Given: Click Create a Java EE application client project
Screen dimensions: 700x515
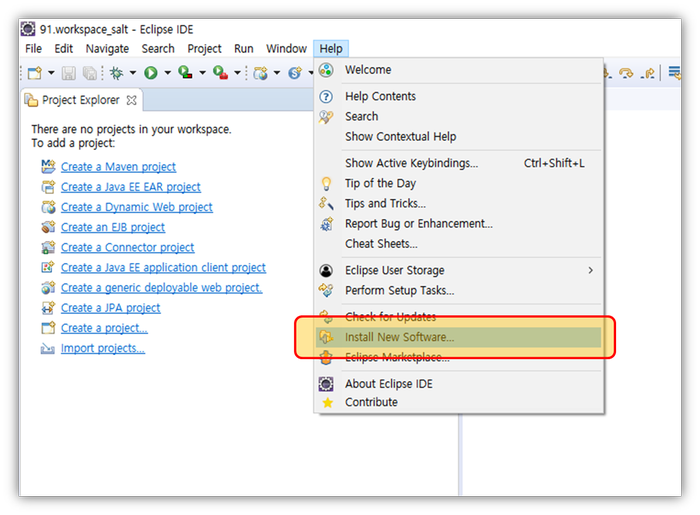Looking at the screenshot, I should [x=163, y=267].
